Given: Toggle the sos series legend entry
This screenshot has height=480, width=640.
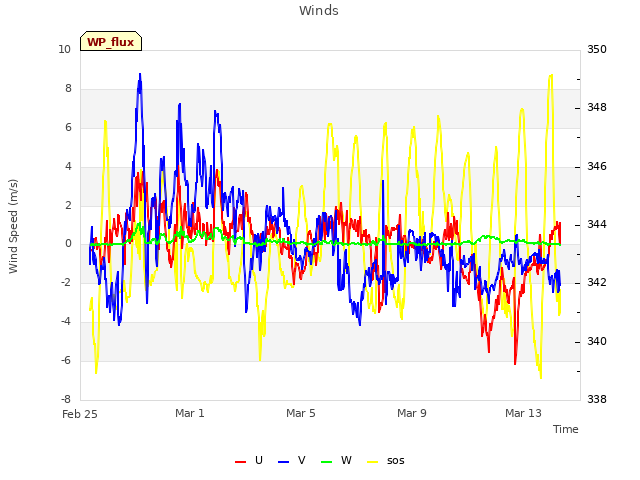Looking at the screenshot, I should [386, 461].
